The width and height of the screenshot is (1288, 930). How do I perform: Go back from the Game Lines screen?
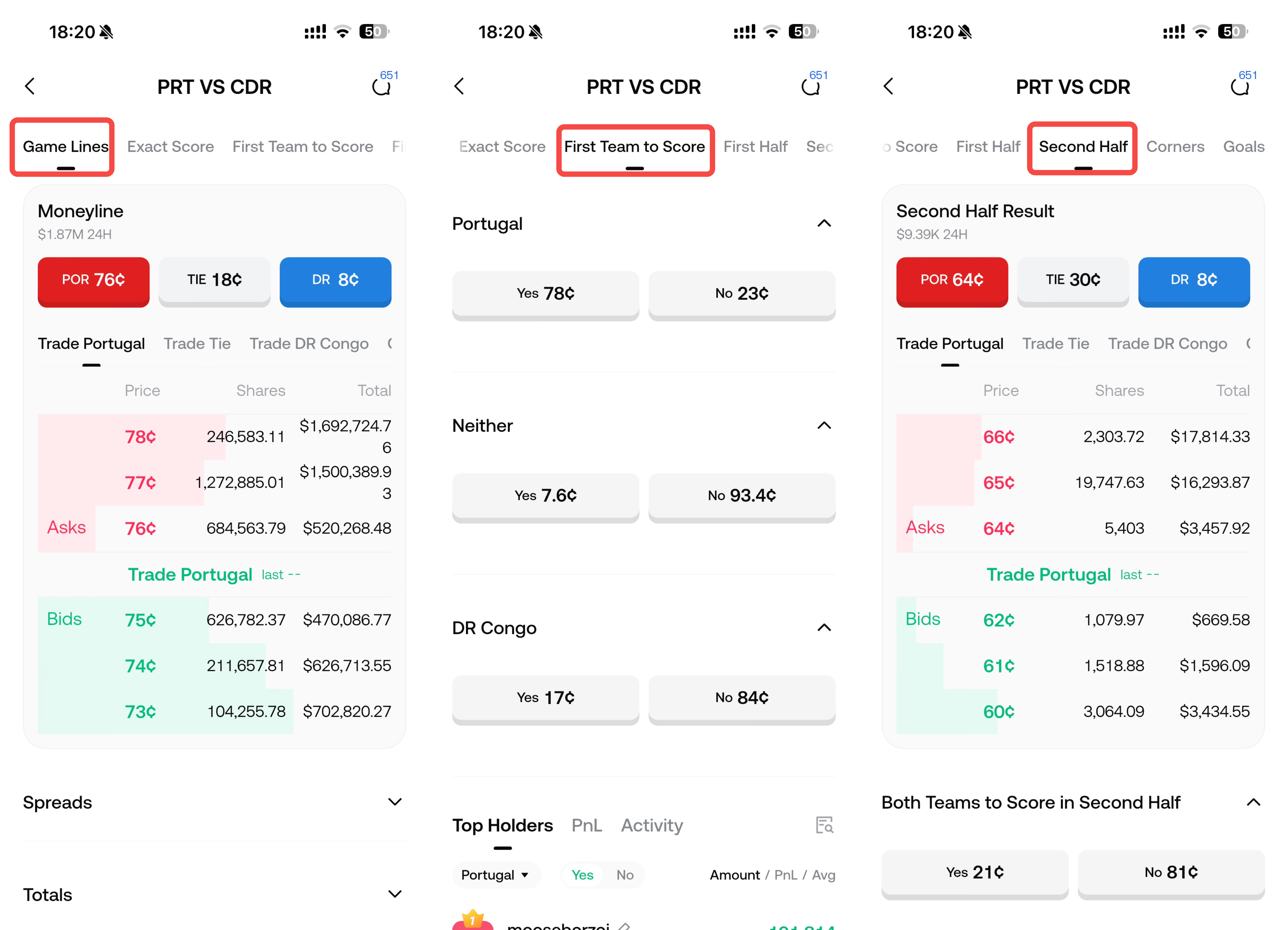[30, 86]
